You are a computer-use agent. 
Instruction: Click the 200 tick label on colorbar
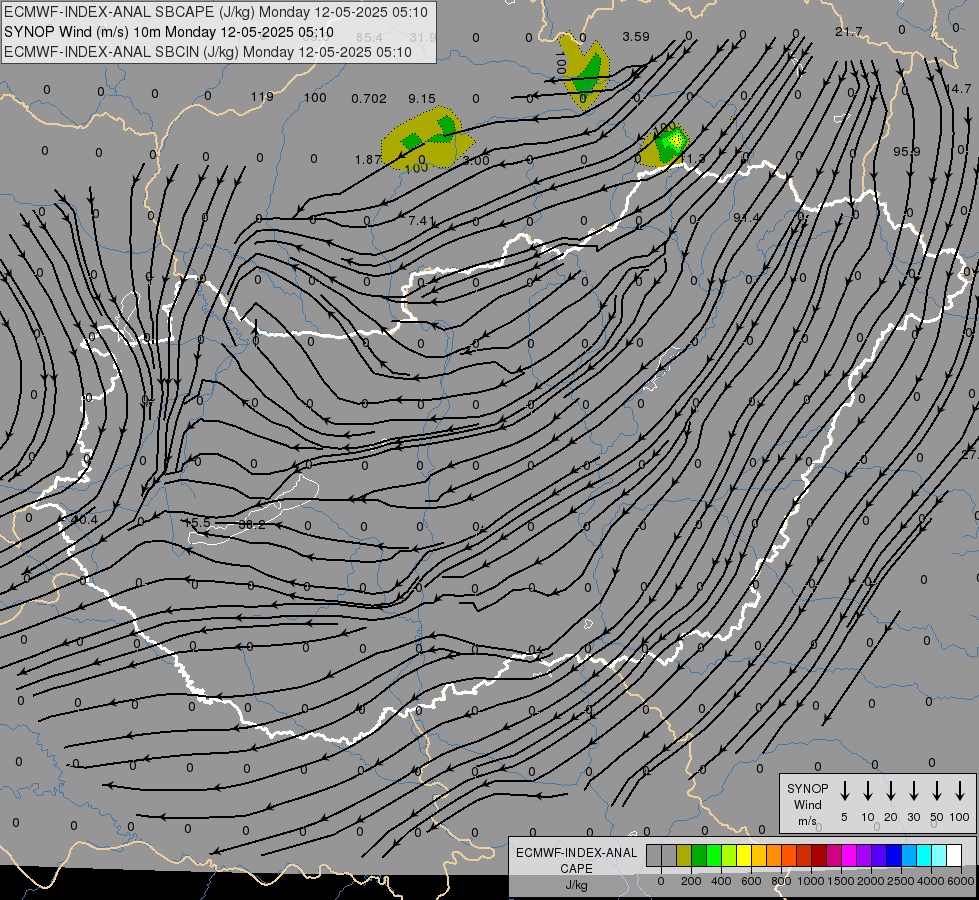[x=691, y=881]
